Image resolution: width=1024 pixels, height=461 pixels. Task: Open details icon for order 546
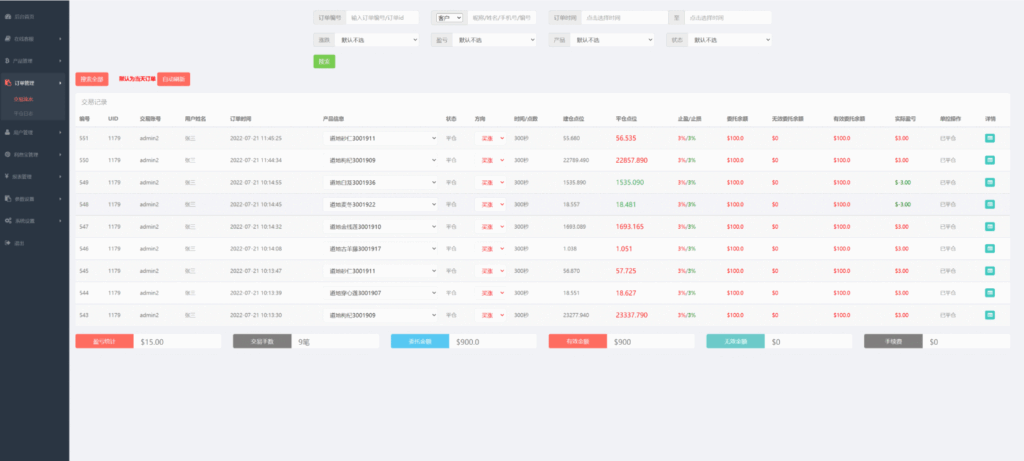pos(989,249)
